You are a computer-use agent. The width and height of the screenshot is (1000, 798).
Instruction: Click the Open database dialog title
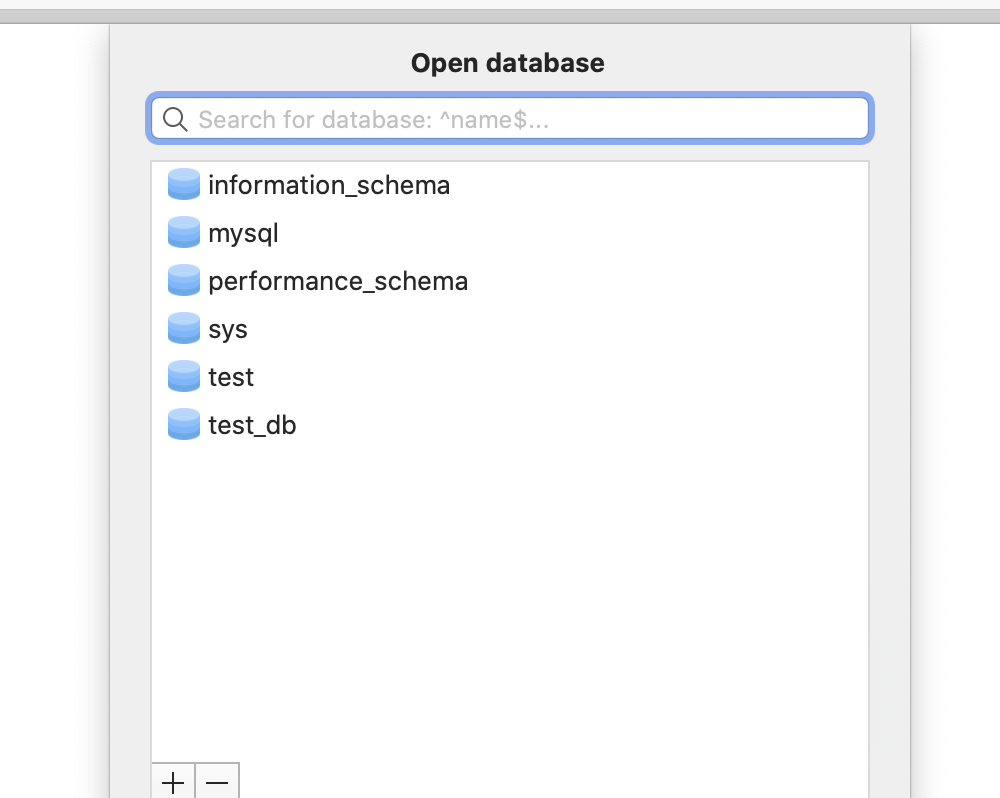coord(507,62)
